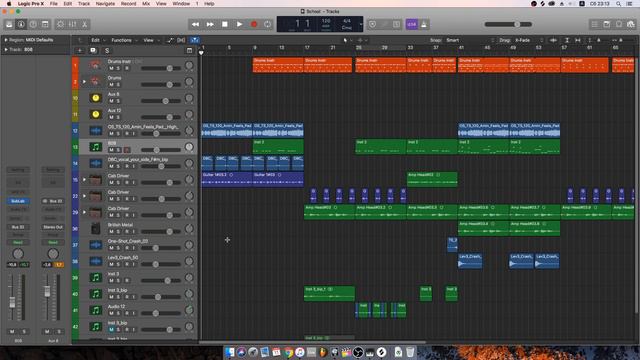This screenshot has width=640, height=360.
Task: Open the View dropdown in tracks area
Action: click(x=151, y=40)
